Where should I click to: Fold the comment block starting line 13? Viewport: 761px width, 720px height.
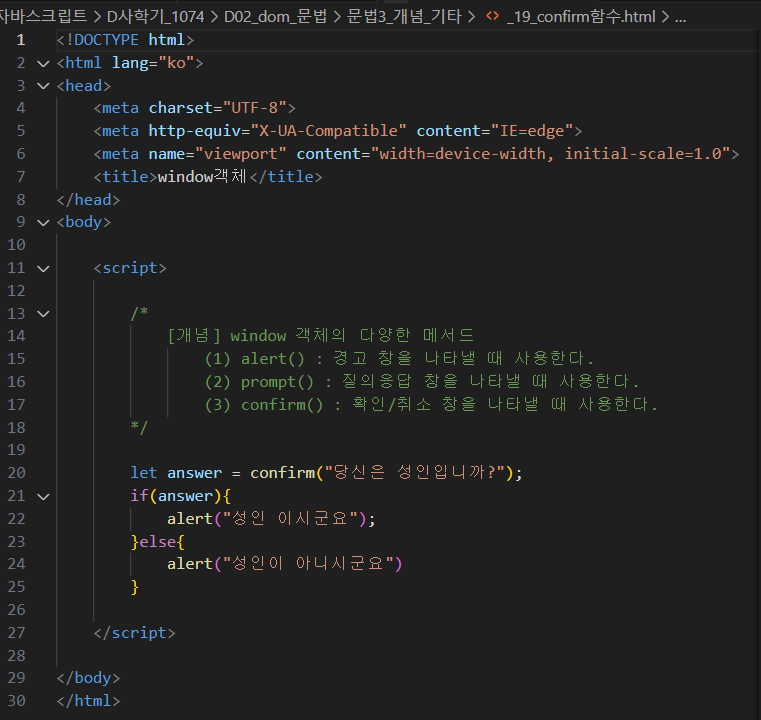pyautogui.click(x=43, y=314)
